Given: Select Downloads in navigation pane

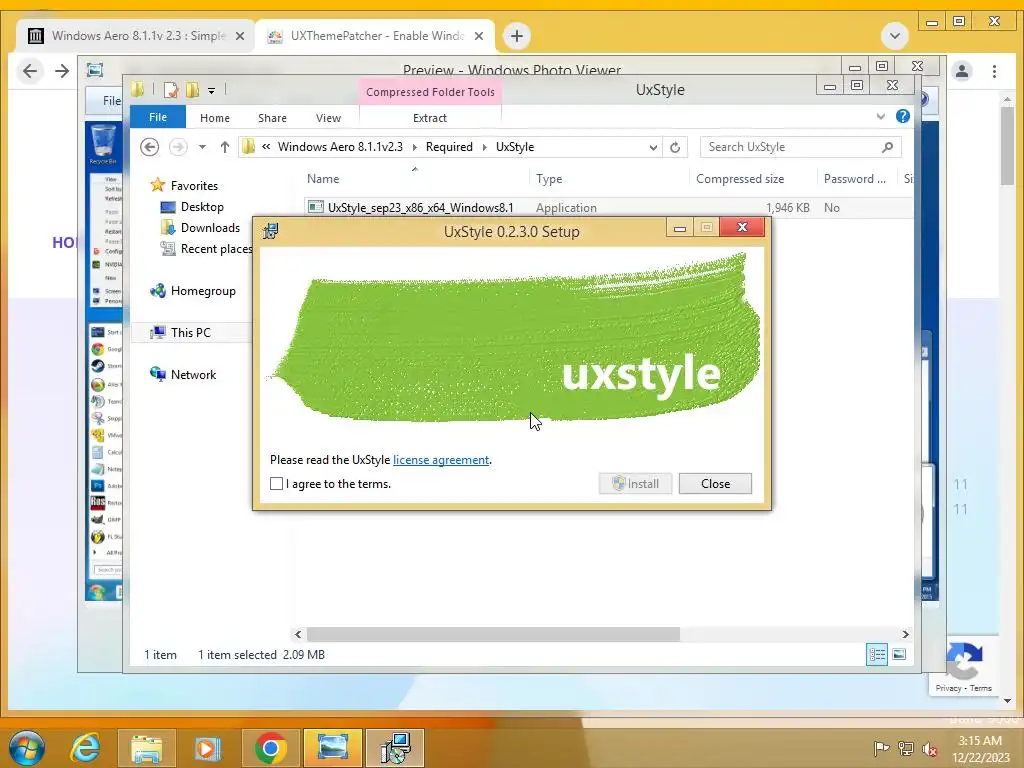Looking at the screenshot, I should (200, 228).
